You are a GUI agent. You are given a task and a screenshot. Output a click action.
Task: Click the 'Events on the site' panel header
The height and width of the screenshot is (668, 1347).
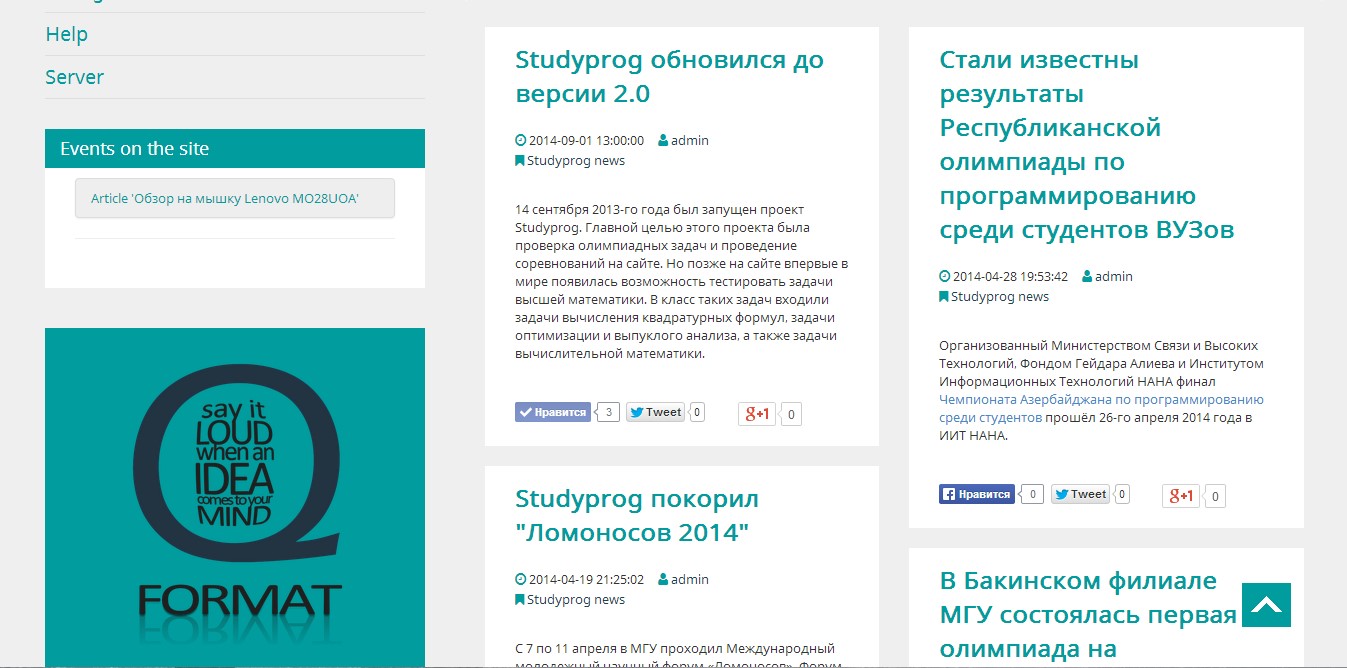(x=235, y=148)
